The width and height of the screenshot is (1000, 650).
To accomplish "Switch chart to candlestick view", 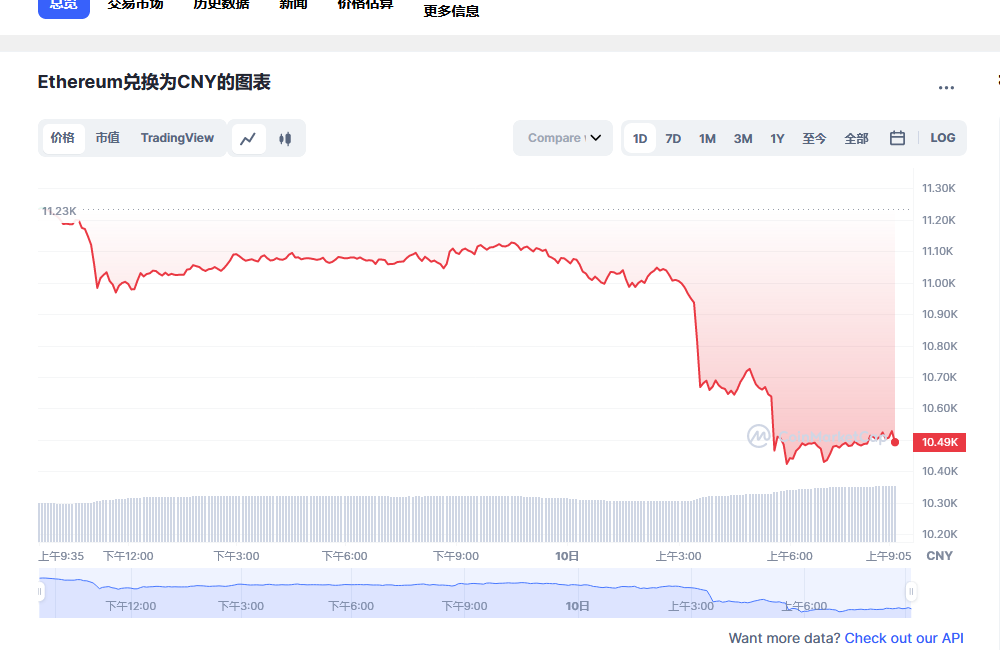I will (x=285, y=138).
